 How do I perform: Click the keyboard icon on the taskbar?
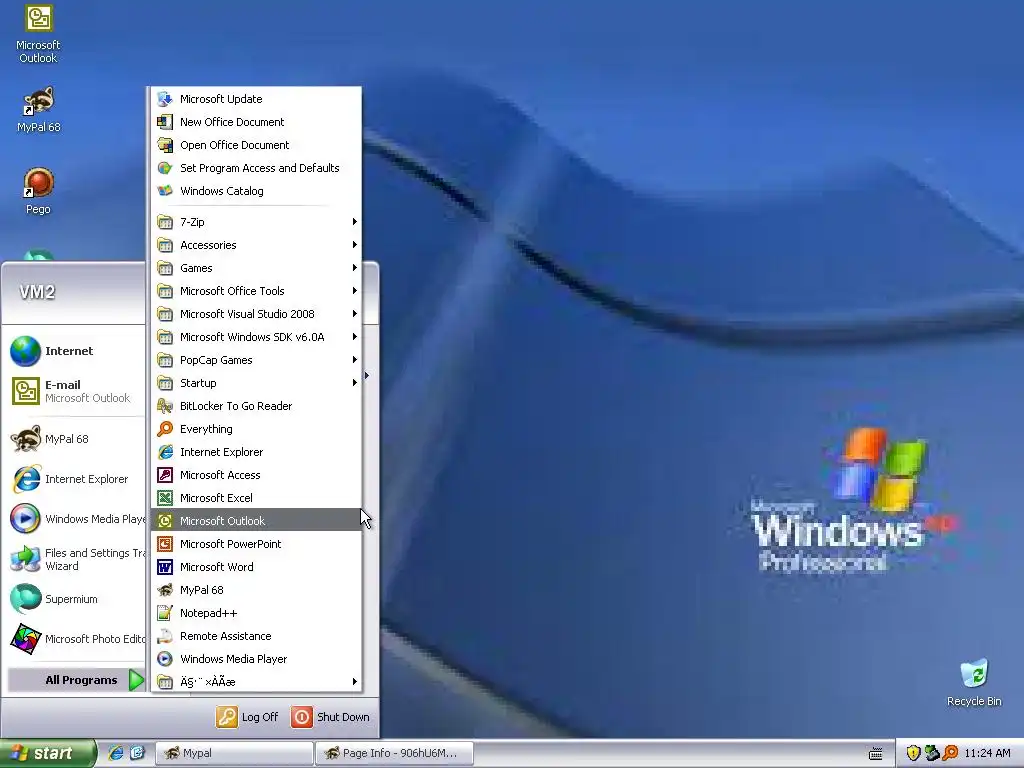click(876, 754)
